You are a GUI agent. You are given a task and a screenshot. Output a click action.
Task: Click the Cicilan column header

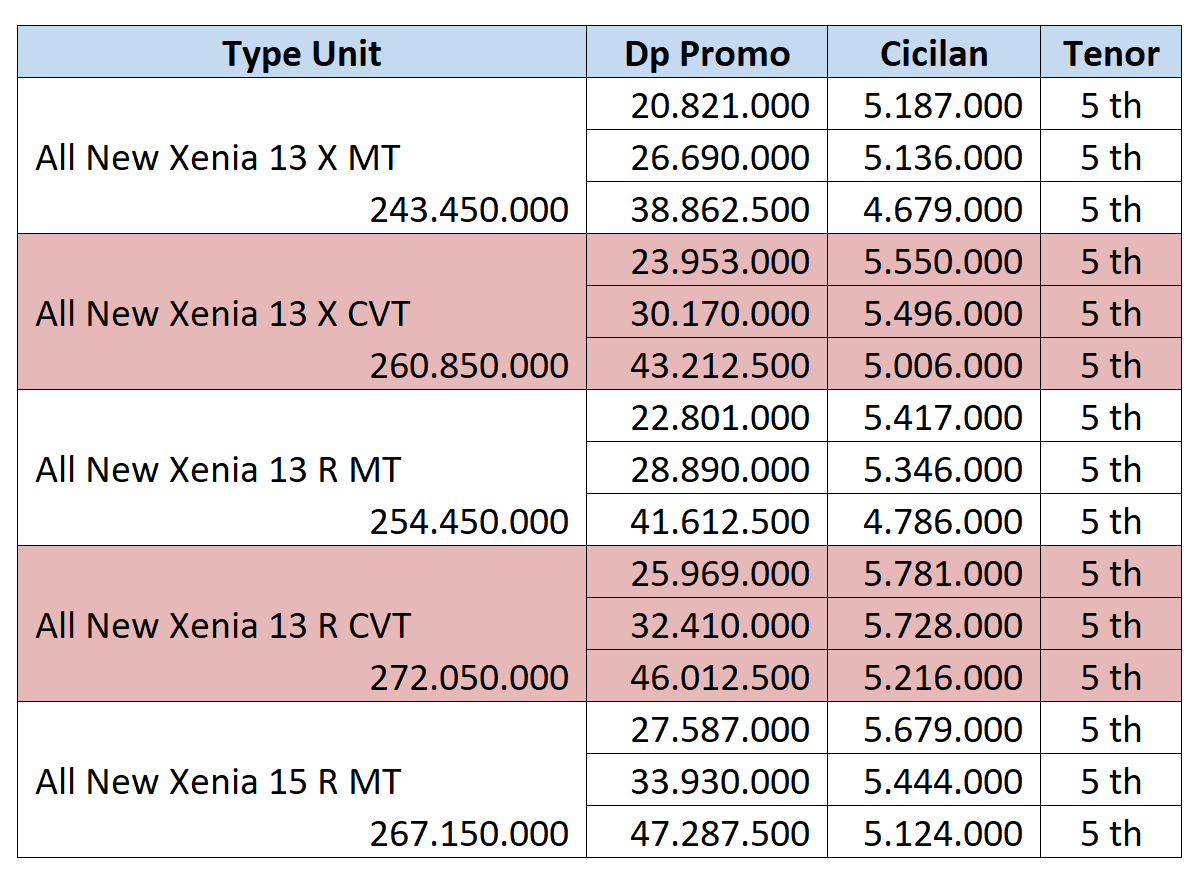click(933, 53)
